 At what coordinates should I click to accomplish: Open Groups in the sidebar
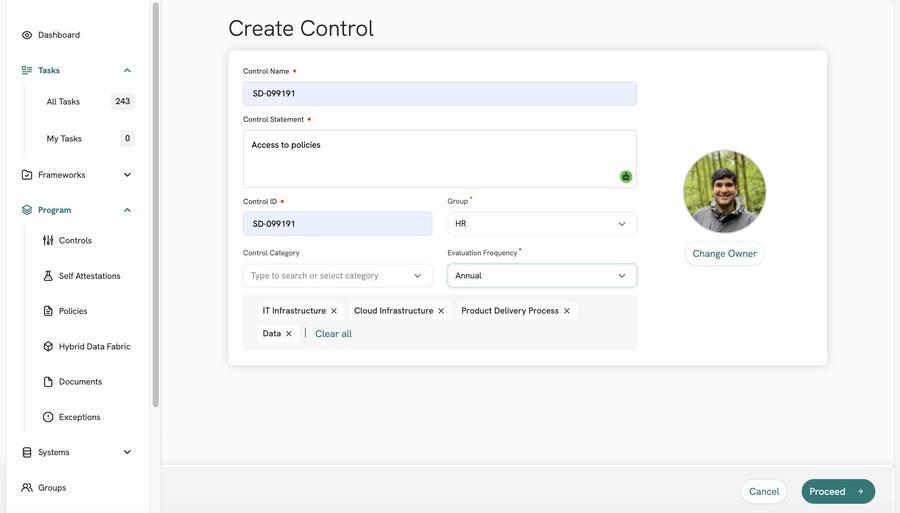pos(52,488)
